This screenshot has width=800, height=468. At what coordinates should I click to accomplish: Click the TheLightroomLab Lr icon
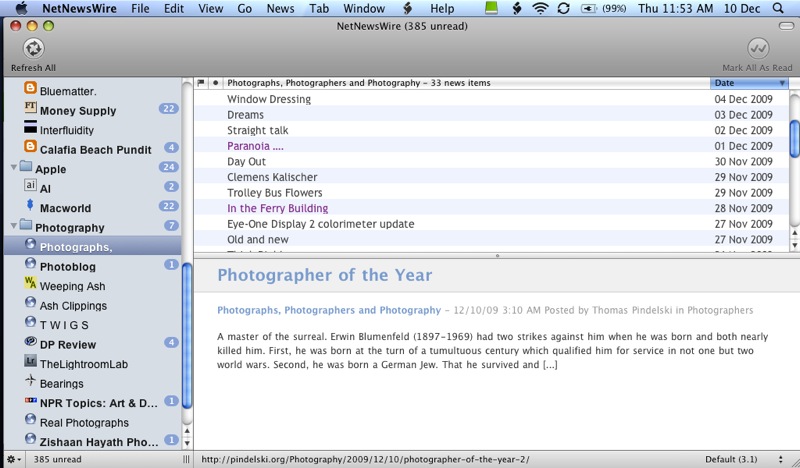31,361
